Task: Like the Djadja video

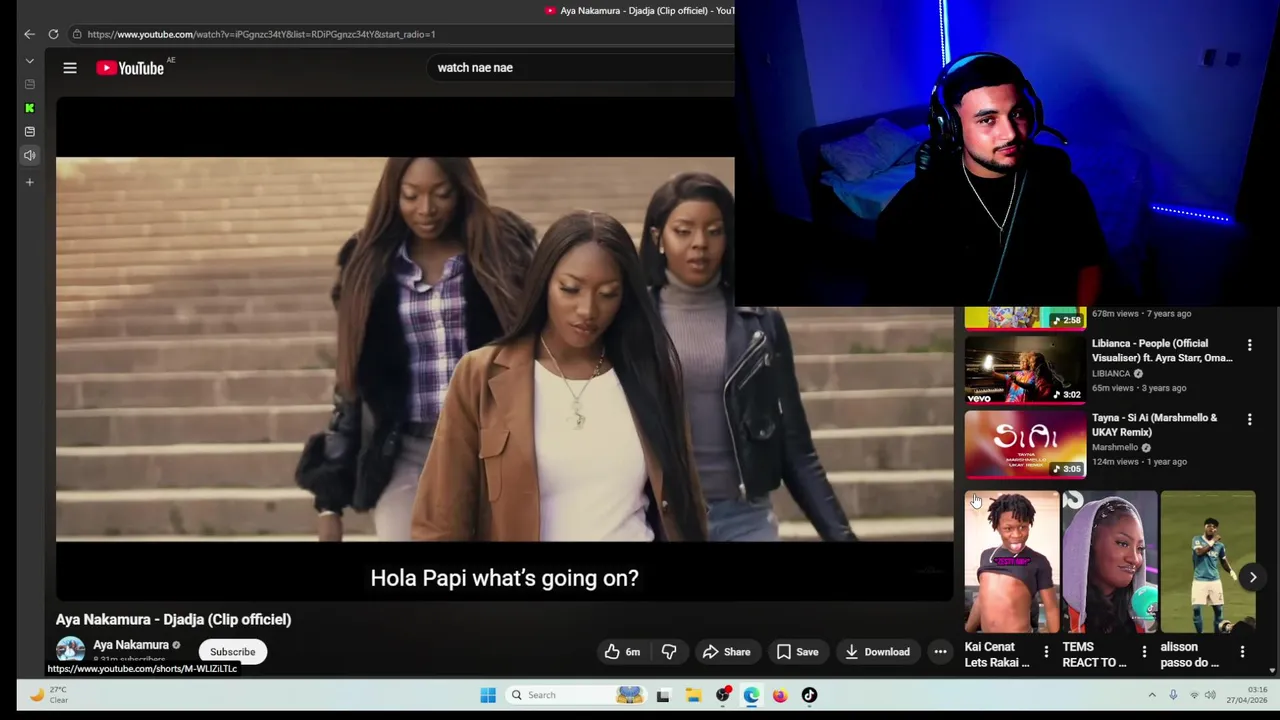Action: (x=622, y=652)
